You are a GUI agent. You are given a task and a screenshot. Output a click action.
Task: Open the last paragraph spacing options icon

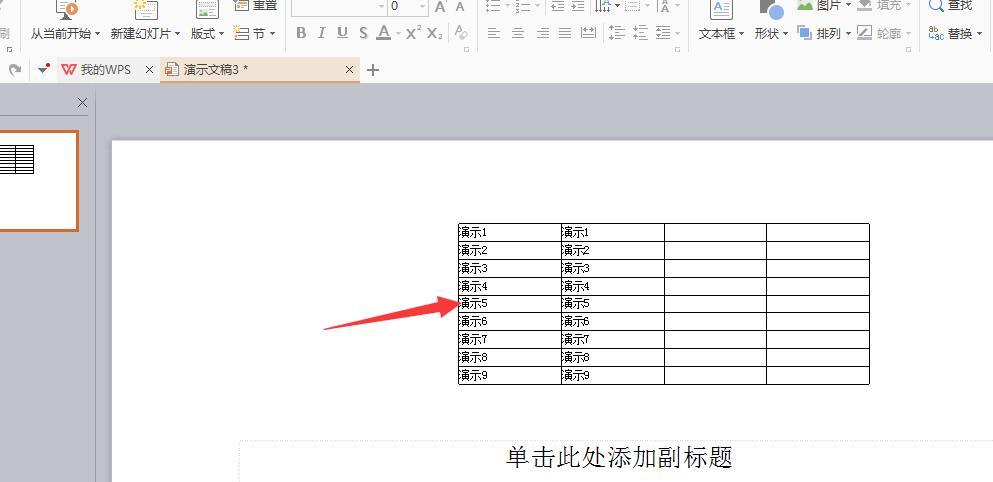pyautogui.click(x=663, y=33)
